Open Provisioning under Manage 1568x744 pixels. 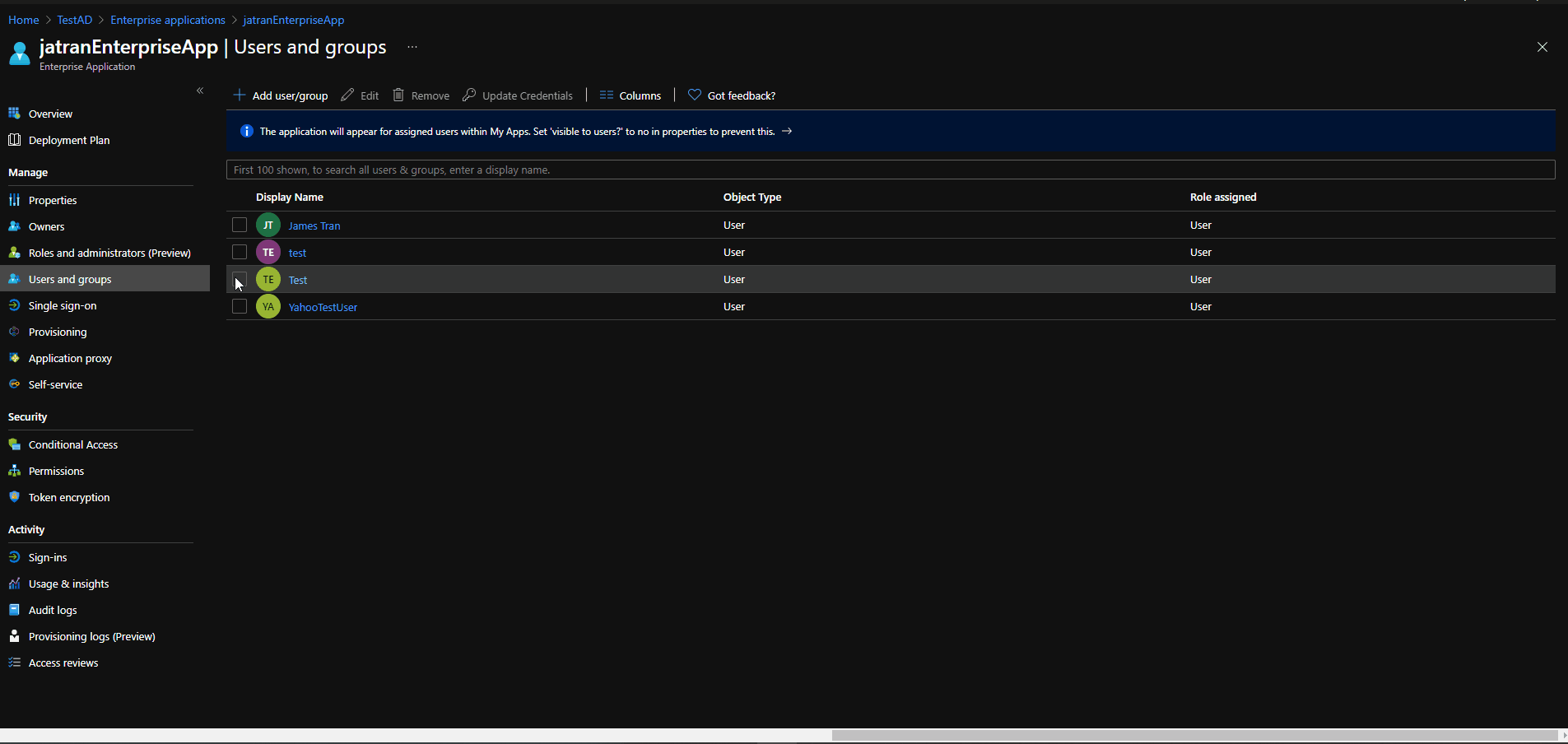(56, 331)
